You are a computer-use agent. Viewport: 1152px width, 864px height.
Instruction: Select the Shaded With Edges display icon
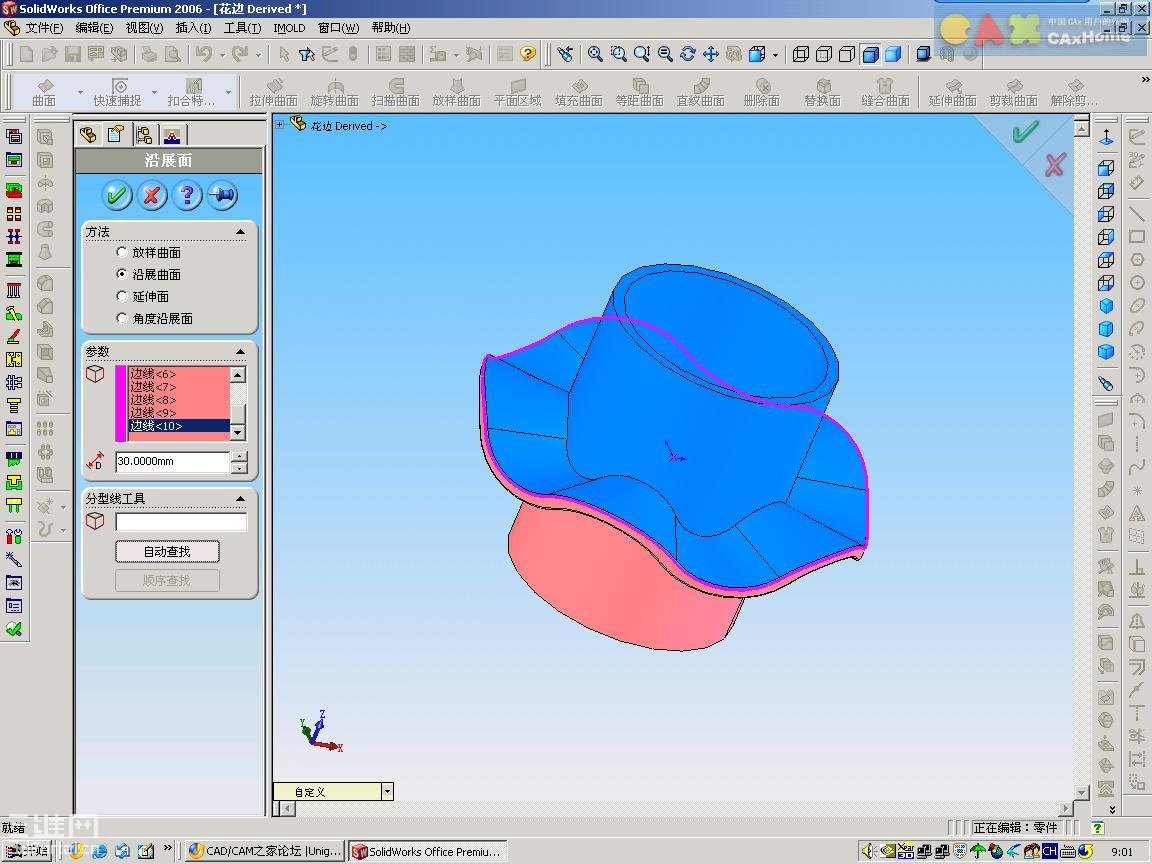tap(871, 54)
